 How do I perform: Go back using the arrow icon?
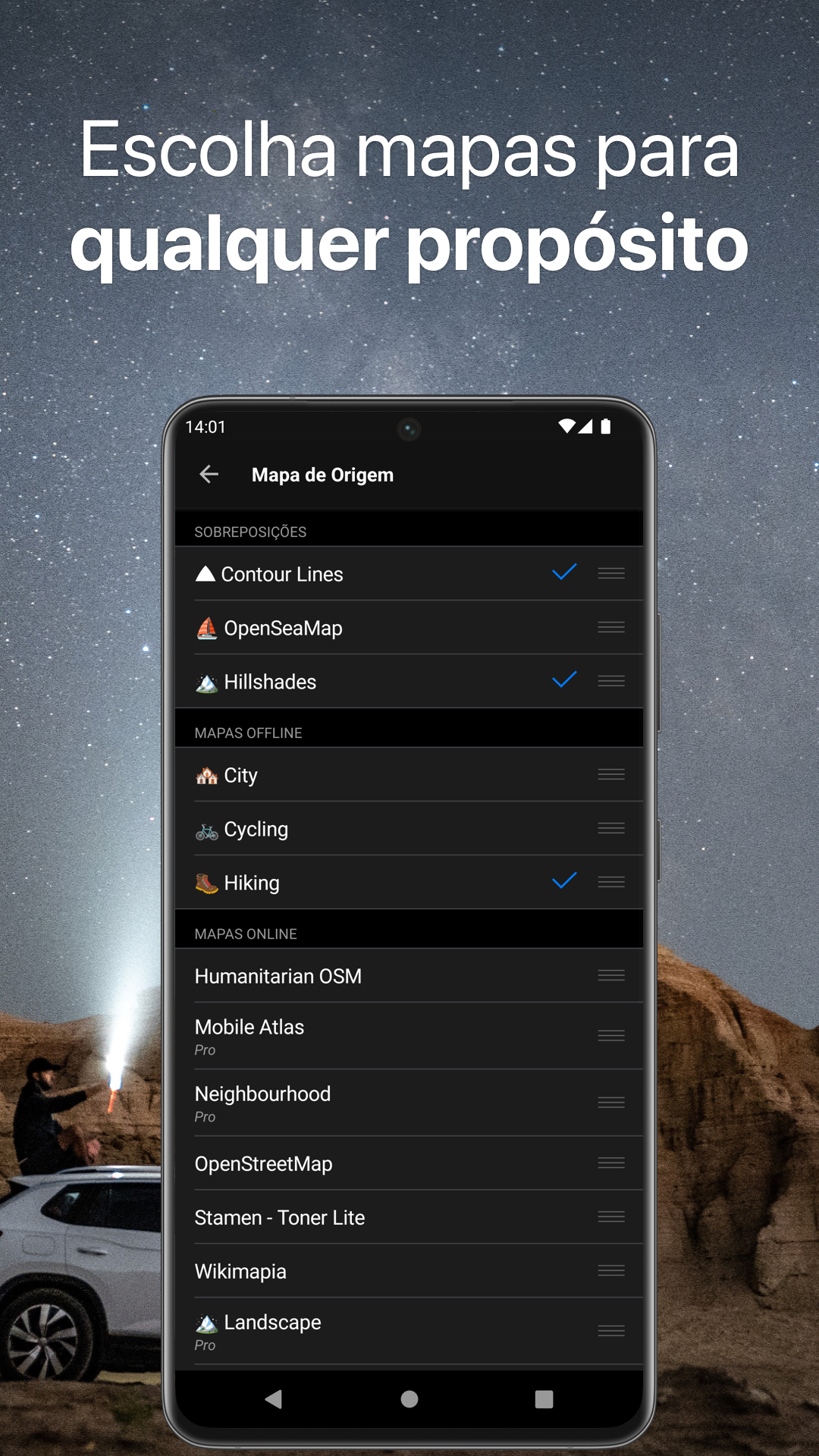pyautogui.click(x=209, y=475)
